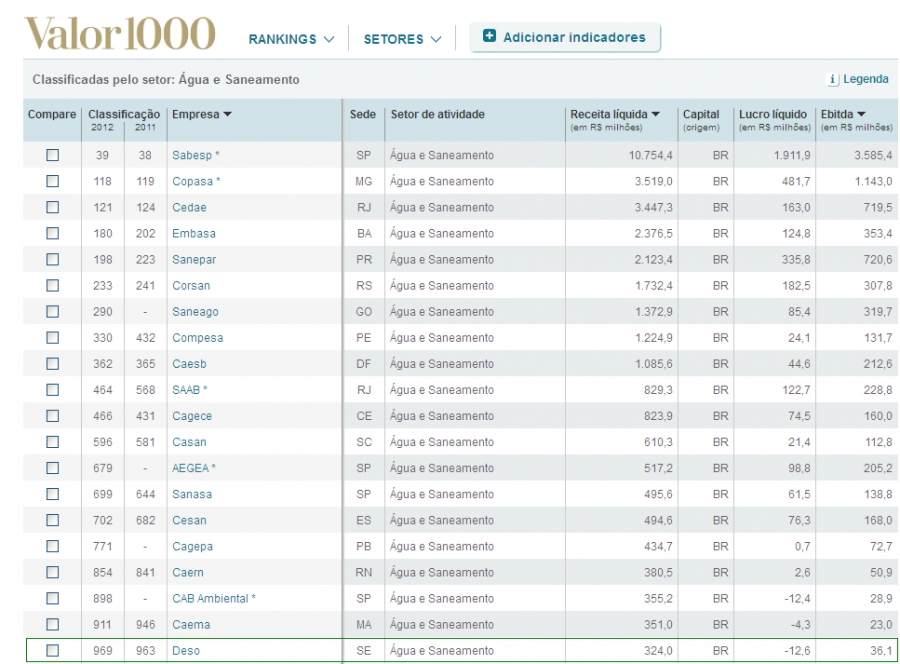Viewport: 900px width, 664px height.
Task: Tick the compare checkbox for Caesb
Action: 52,364
